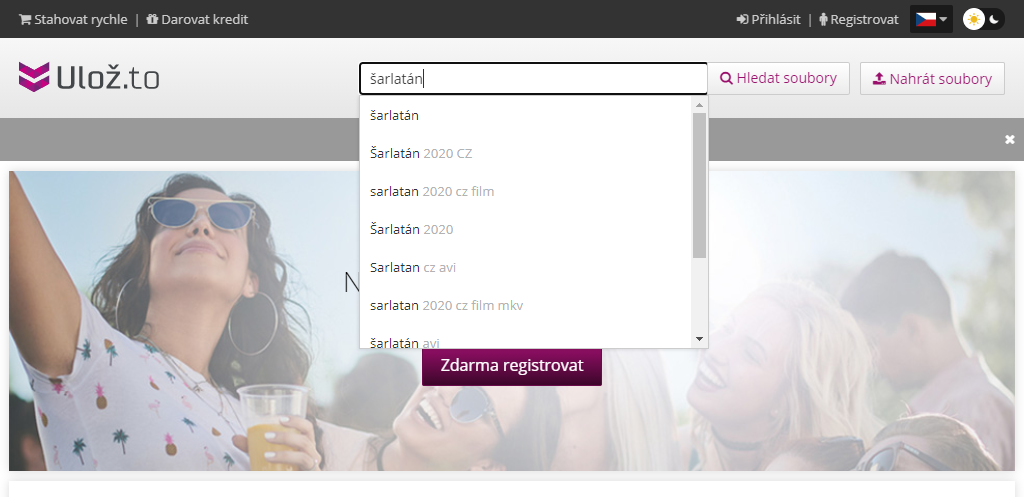Click the shopping cart icon for Stahovat rychle
Viewport: 1024px width, 497px height.
(25, 19)
